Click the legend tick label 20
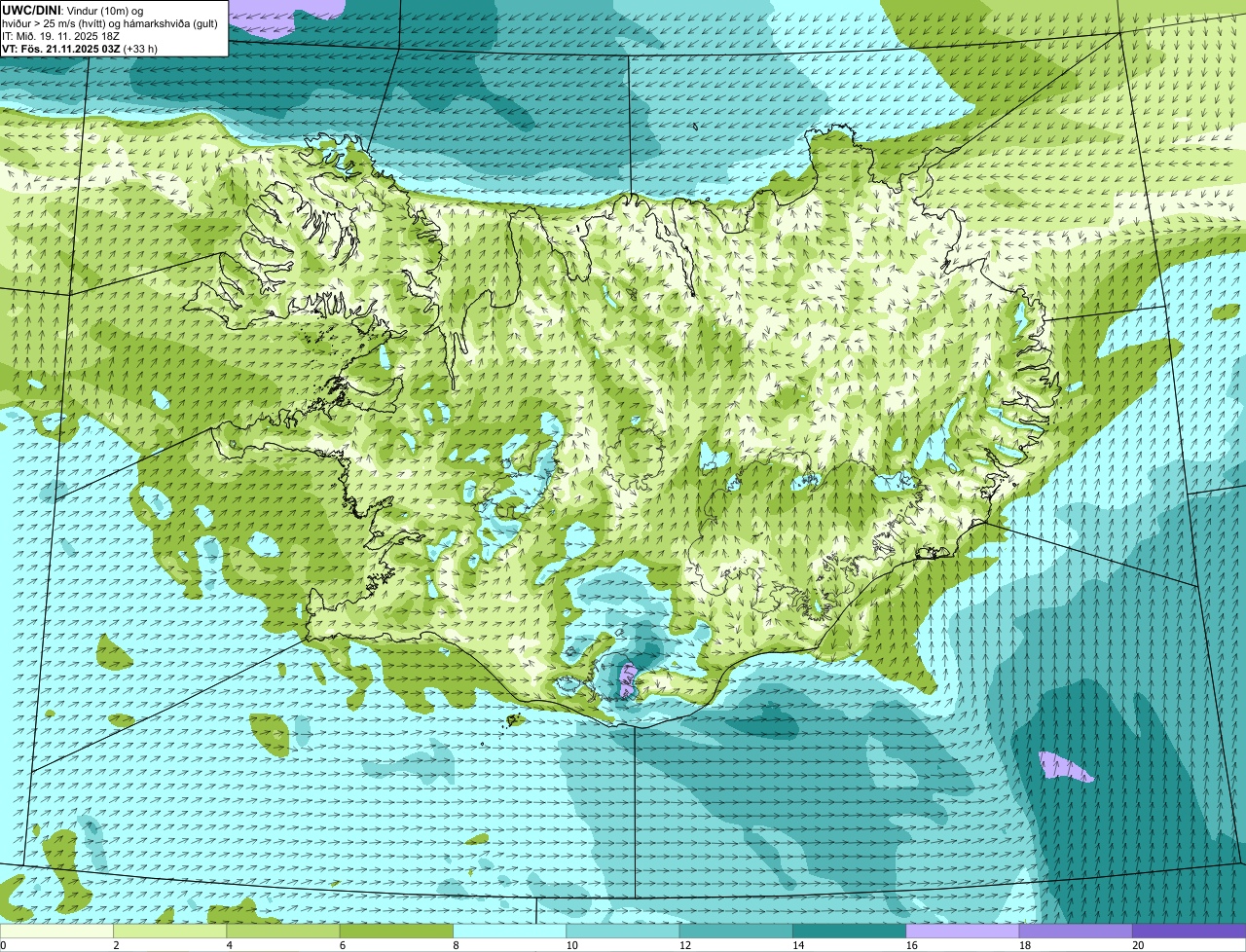This screenshot has width=1246, height=952. click(x=1138, y=945)
